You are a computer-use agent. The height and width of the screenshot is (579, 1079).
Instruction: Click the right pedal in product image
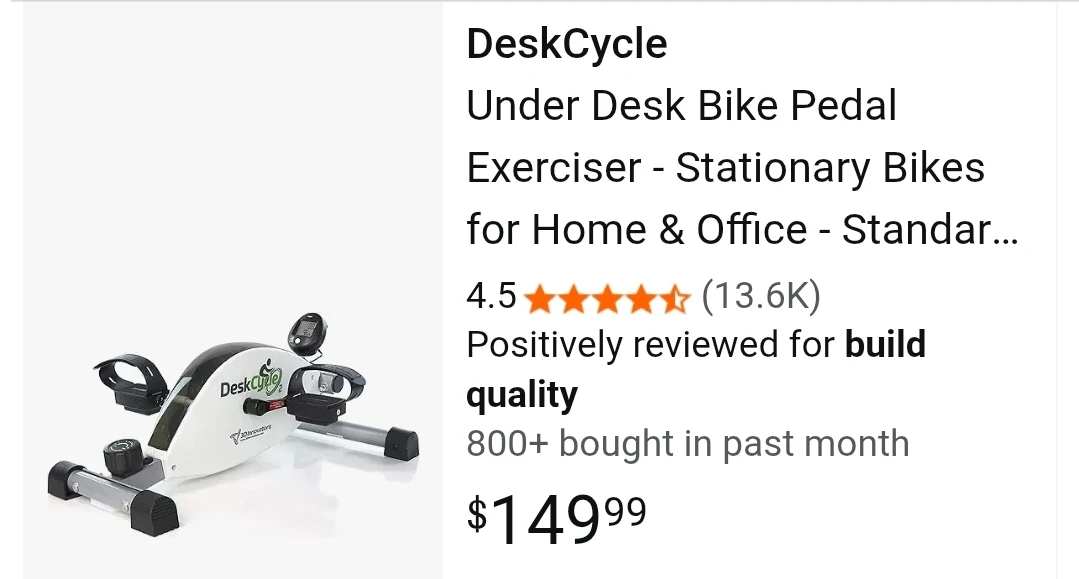(x=323, y=394)
